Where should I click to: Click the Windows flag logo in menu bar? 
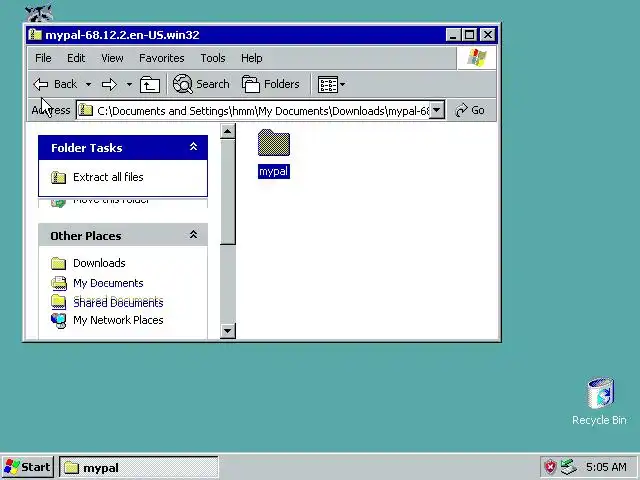477,58
